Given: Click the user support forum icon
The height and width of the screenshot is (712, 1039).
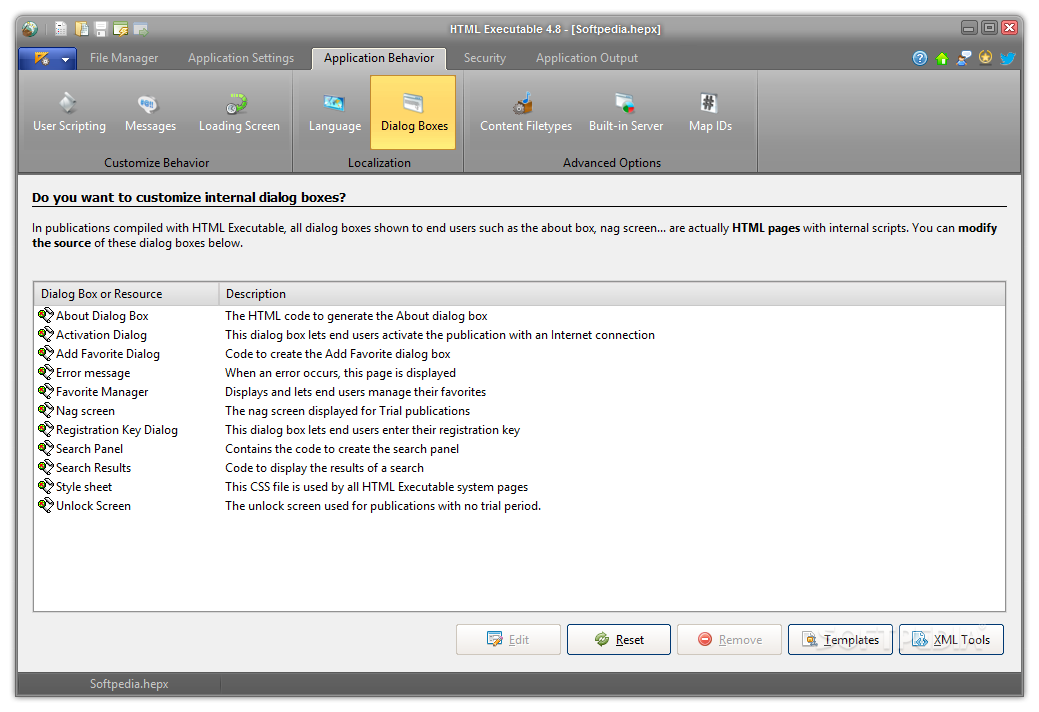Looking at the screenshot, I should point(963,58).
